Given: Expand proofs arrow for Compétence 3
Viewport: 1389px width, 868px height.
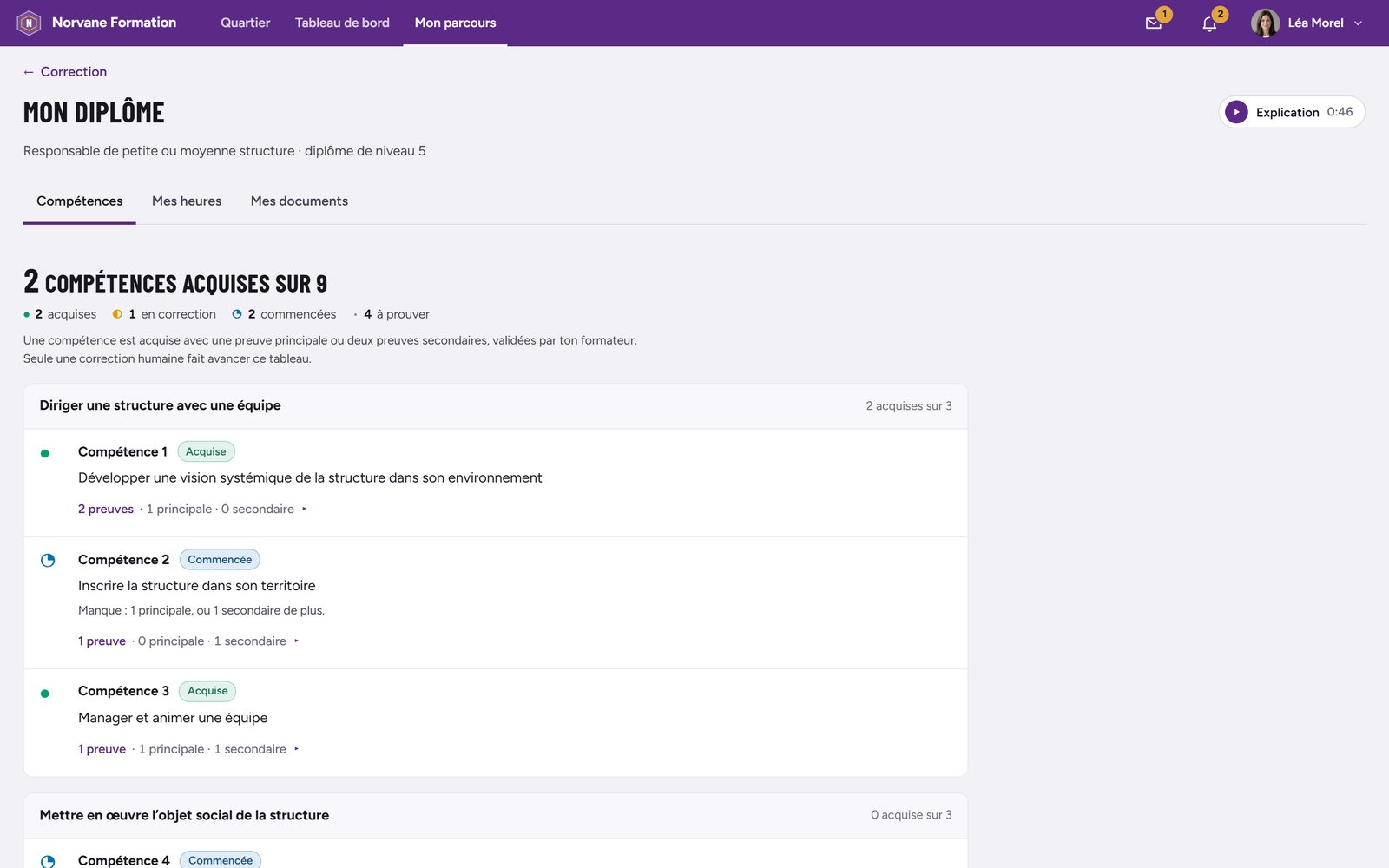Looking at the screenshot, I should 296,749.
